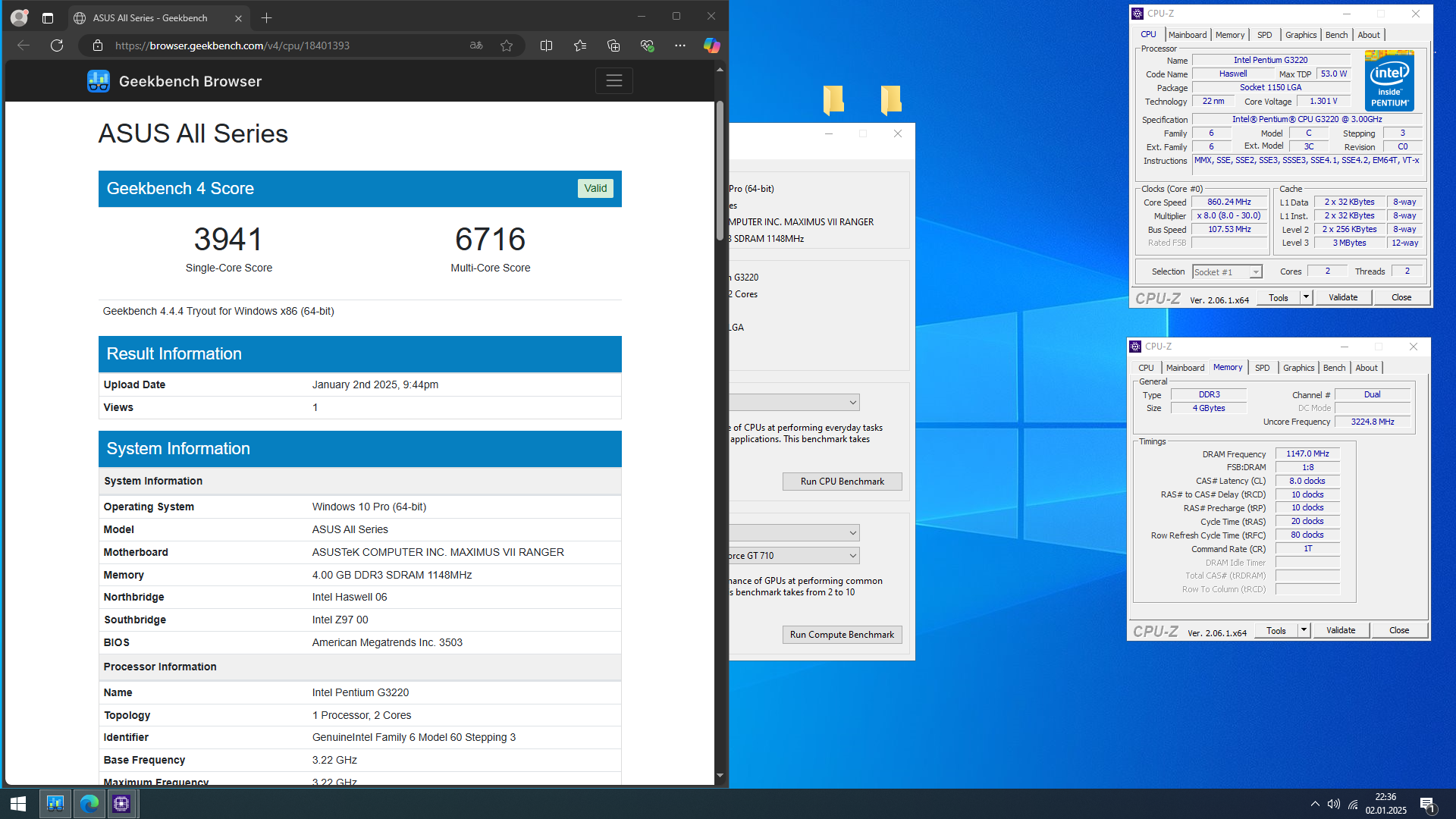The height and width of the screenshot is (819, 1456).
Task: Click Tools button in top CPU-Z
Action: 1279,297
